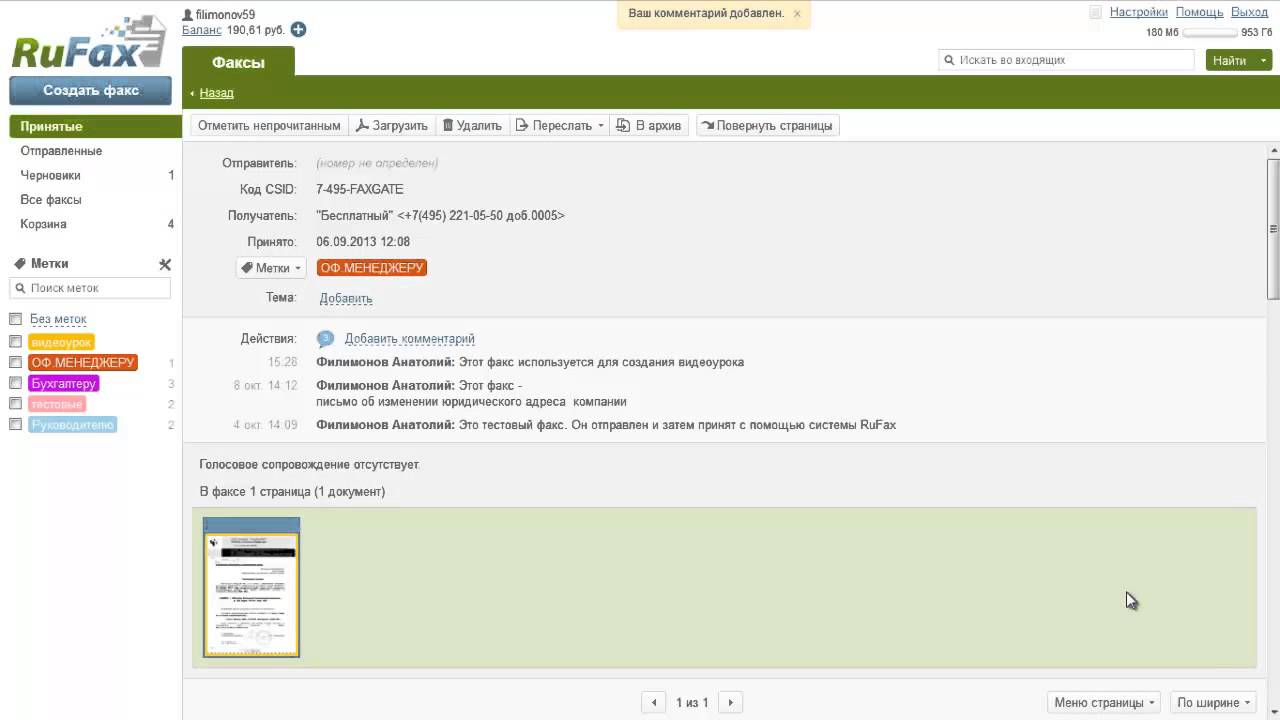This screenshot has height=720, width=1280.
Task: Click the light blue Руководителю label
Action: (73, 425)
